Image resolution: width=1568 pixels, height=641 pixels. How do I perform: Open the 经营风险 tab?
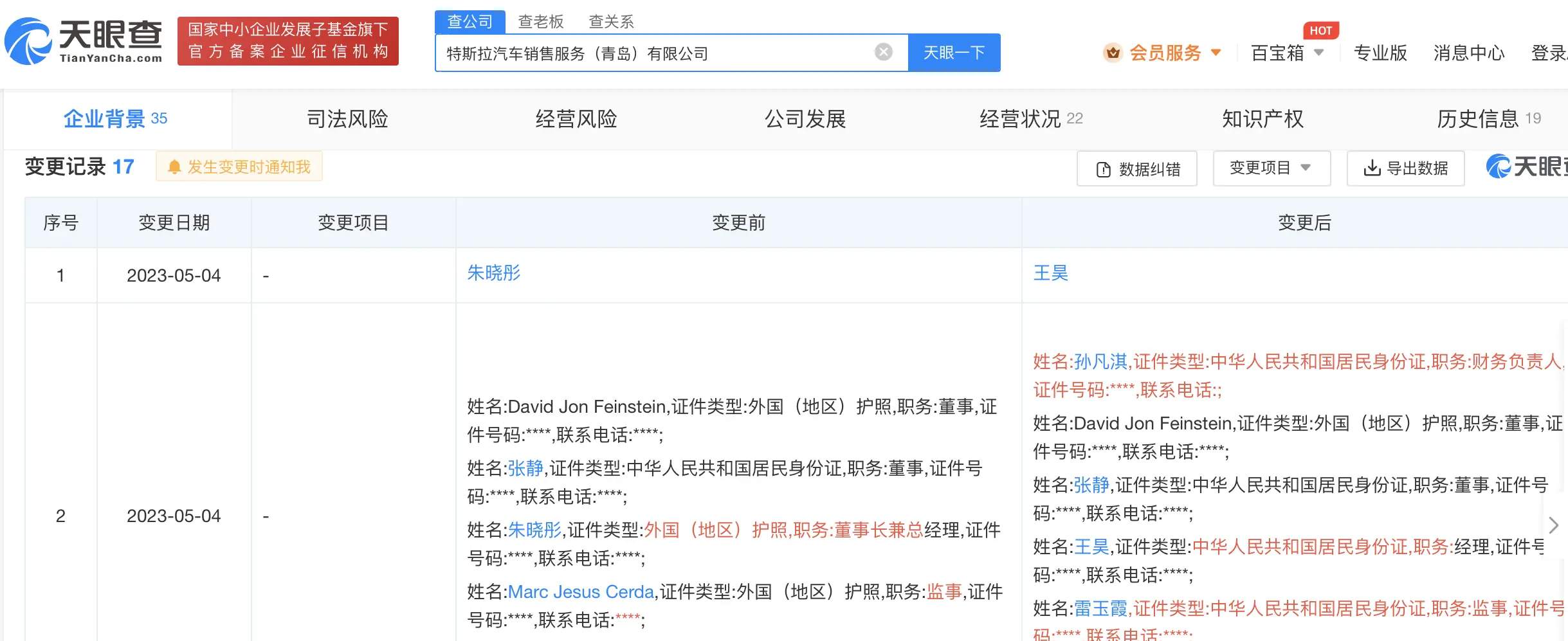[576, 119]
